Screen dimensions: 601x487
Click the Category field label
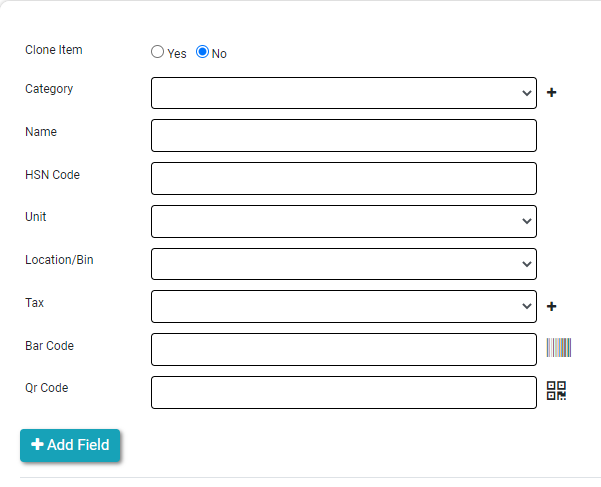[49, 89]
